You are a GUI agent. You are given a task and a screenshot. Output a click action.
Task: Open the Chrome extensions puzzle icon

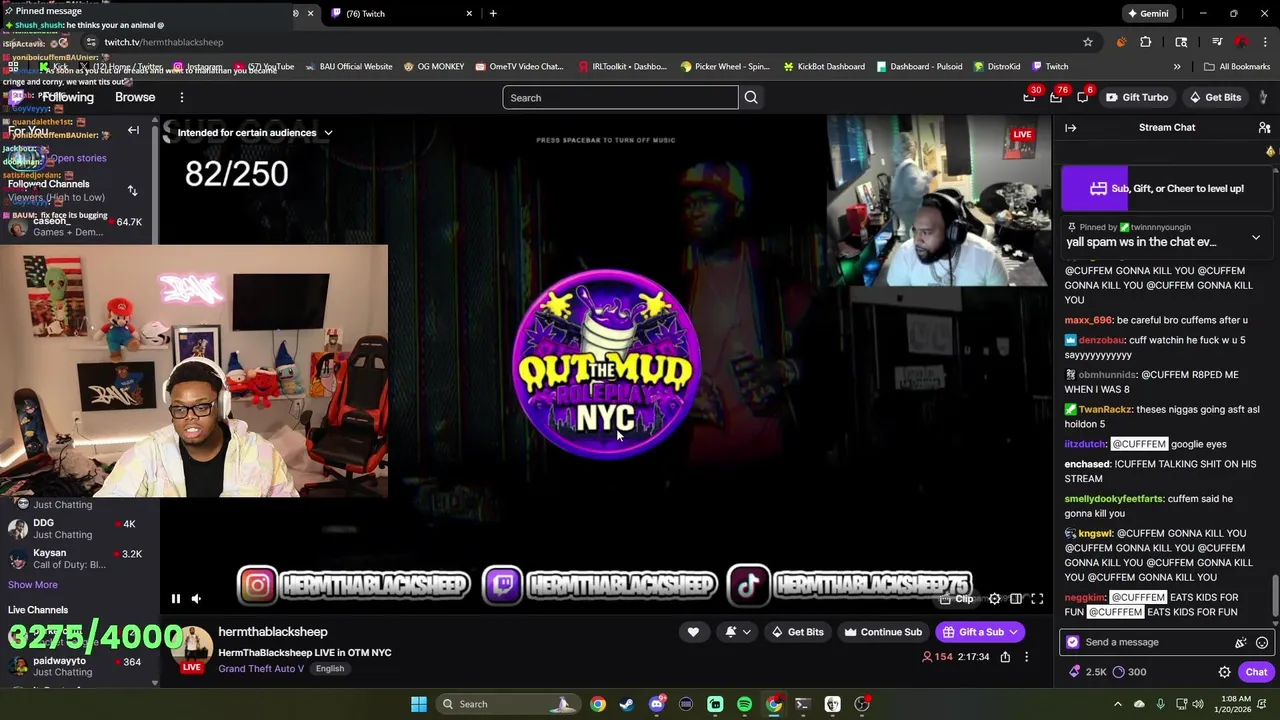point(1146,42)
